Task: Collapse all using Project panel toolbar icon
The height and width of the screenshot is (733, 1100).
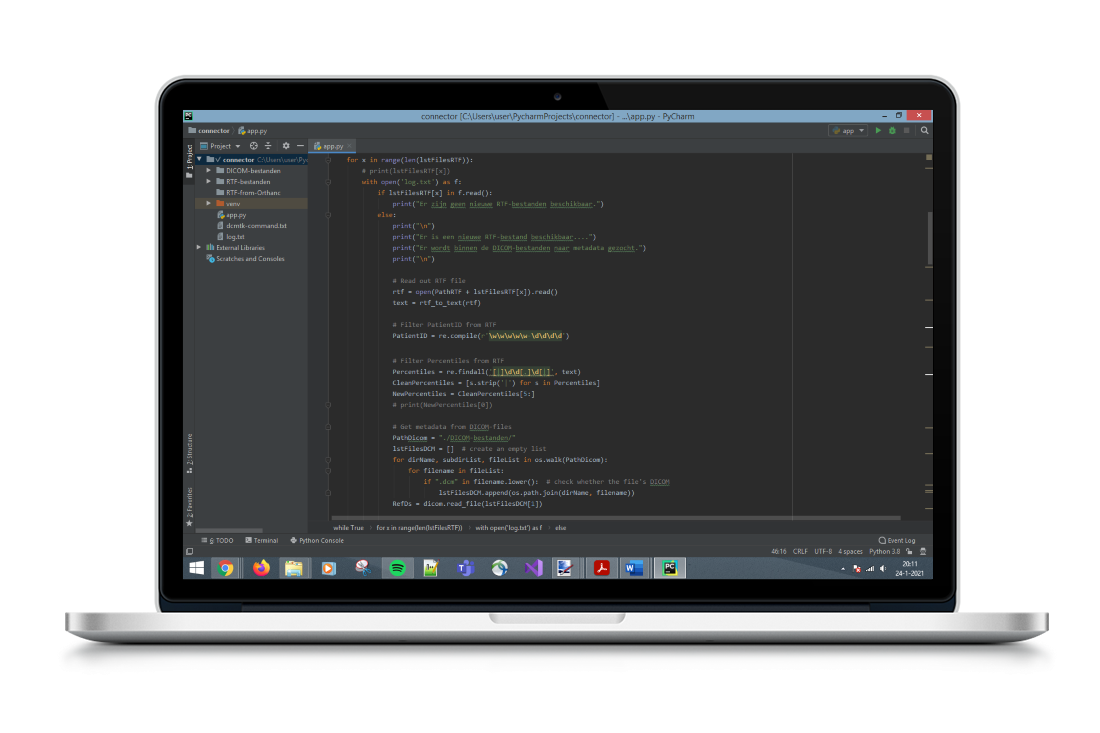Action: coord(267,146)
